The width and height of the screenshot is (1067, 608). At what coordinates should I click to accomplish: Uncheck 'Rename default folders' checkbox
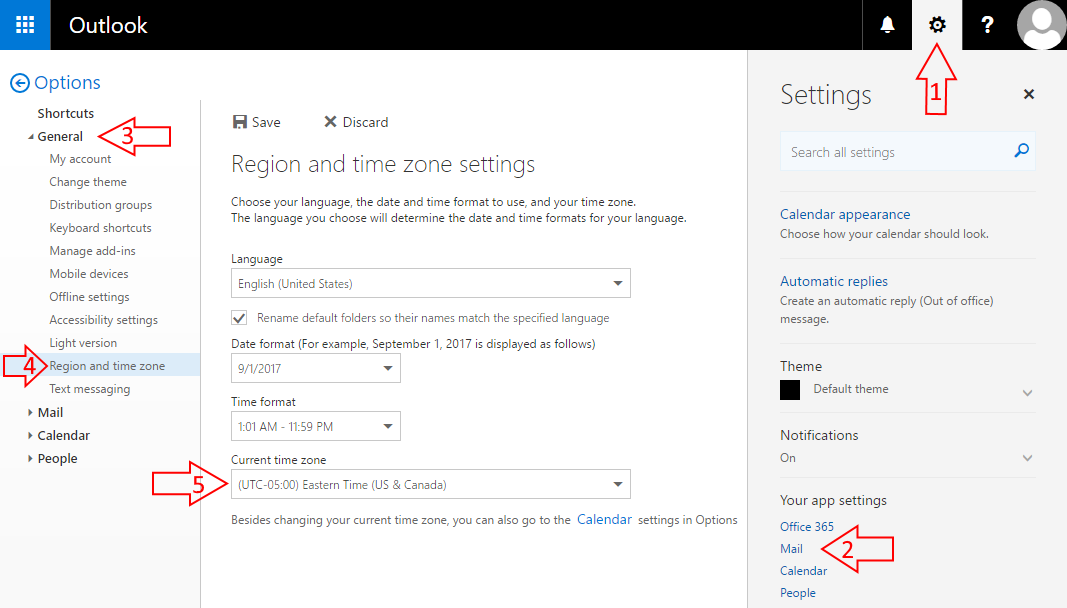pyautogui.click(x=237, y=317)
